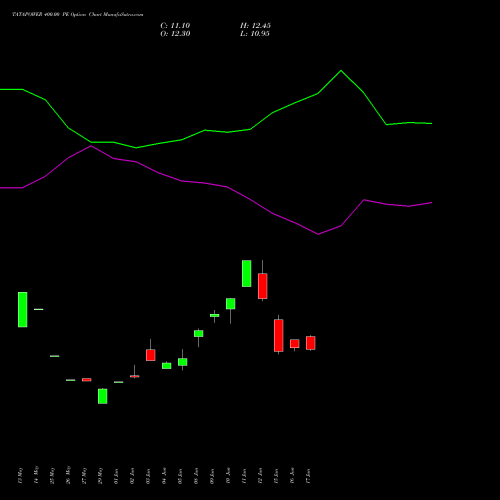Click the 01 Jun date label
Screen dimensions: 500x500
[116, 476]
